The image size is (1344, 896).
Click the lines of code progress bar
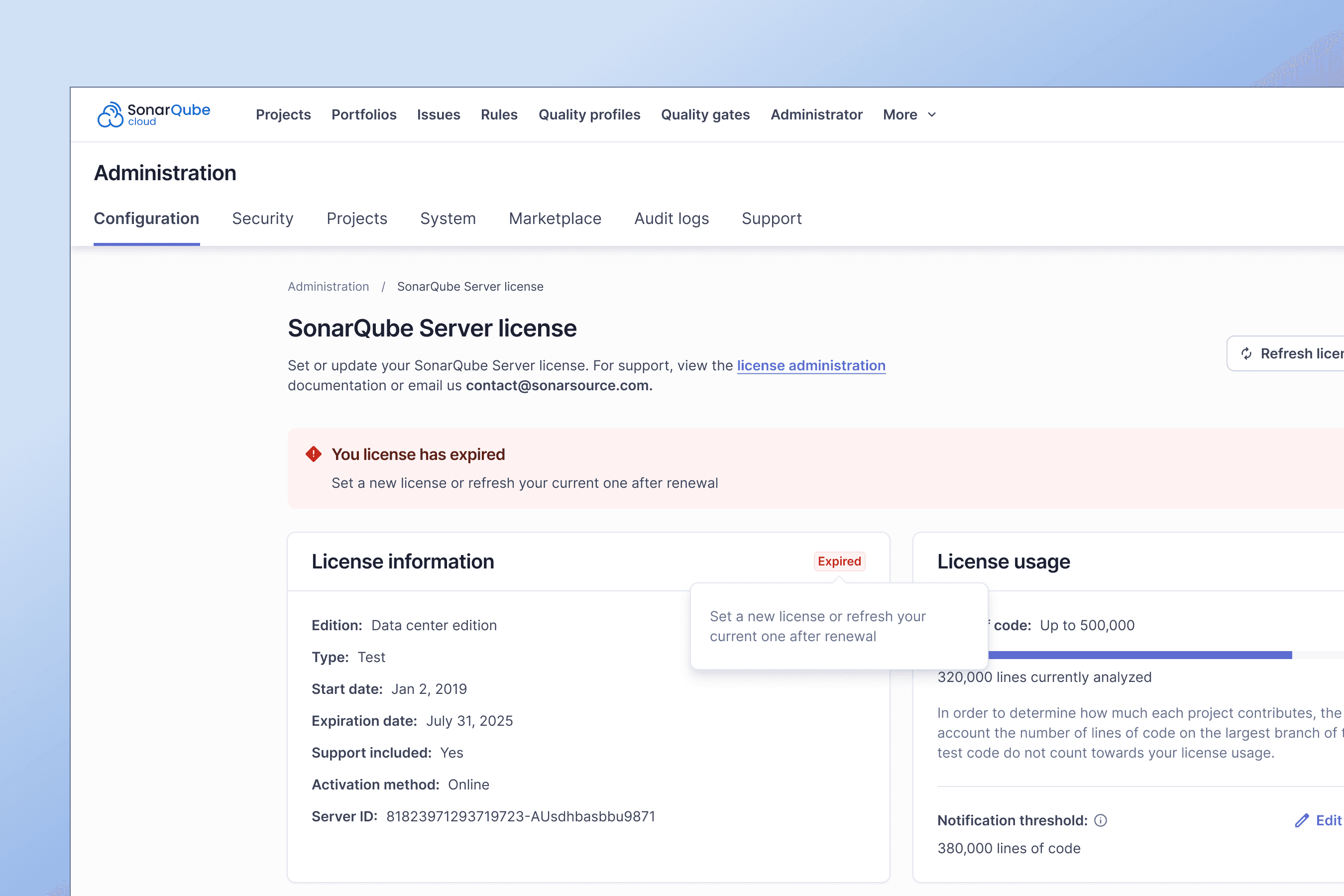pos(1143,655)
